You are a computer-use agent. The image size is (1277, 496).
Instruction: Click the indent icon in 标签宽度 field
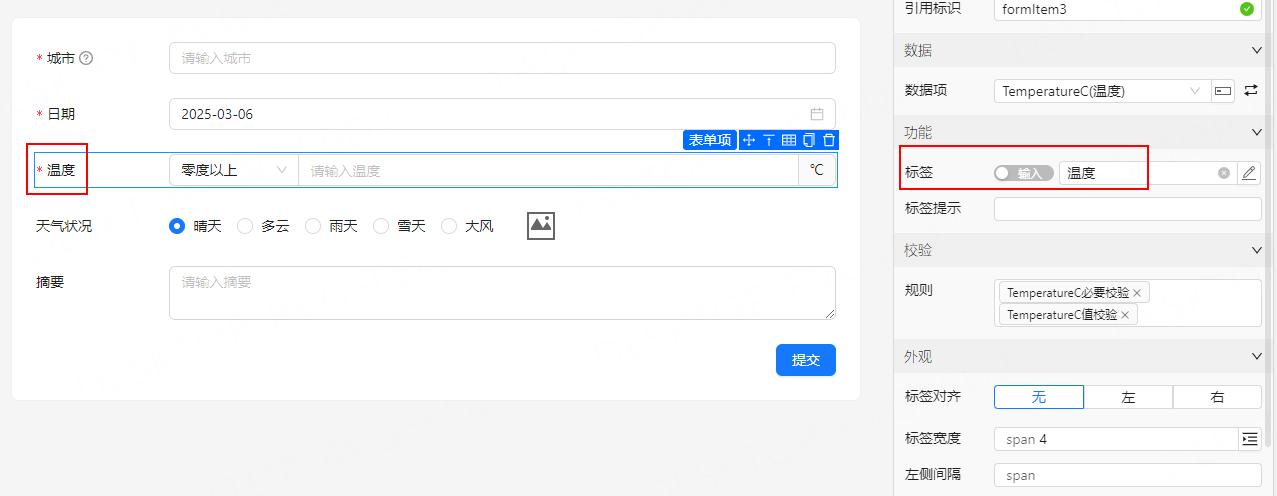pyautogui.click(x=1250, y=439)
